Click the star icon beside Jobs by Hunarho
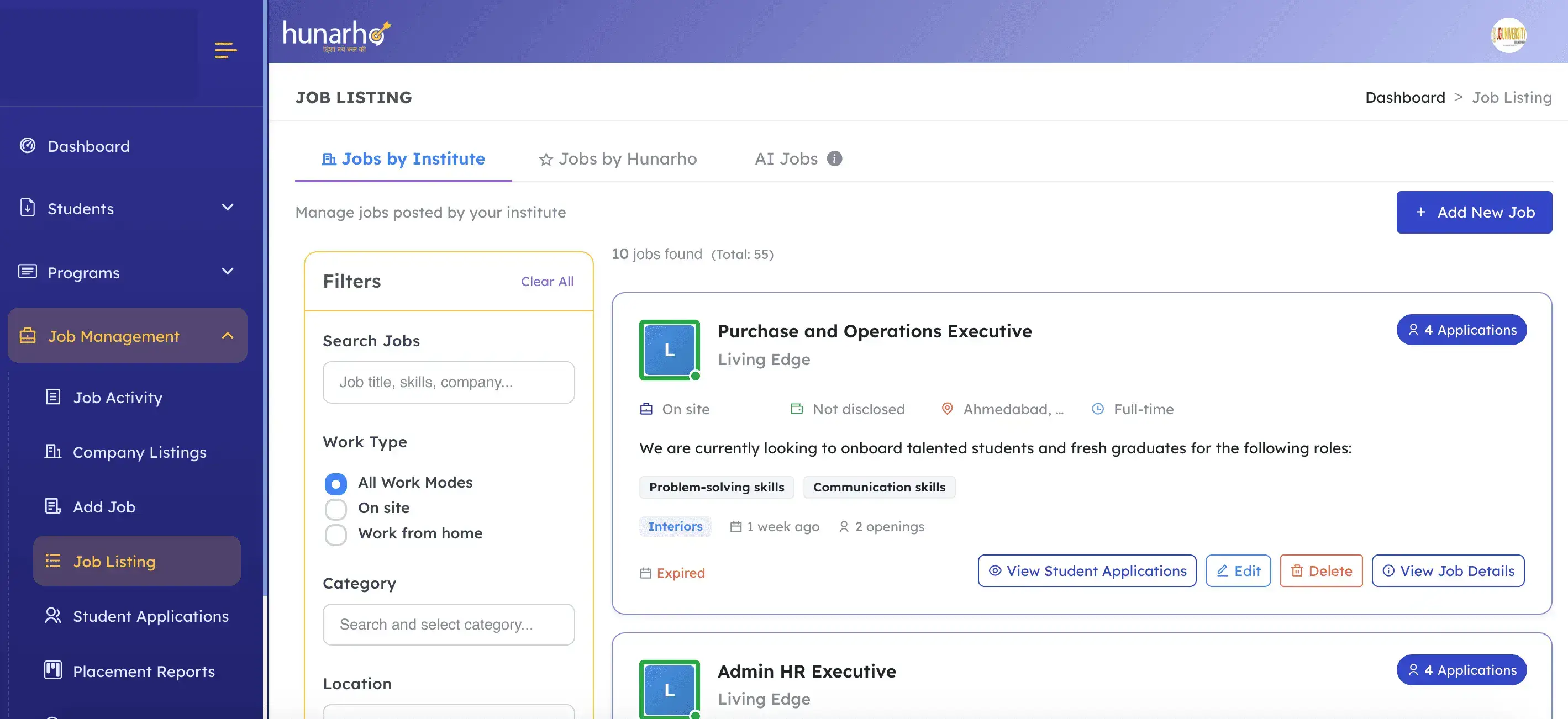This screenshot has height=719, width=1568. click(545, 160)
